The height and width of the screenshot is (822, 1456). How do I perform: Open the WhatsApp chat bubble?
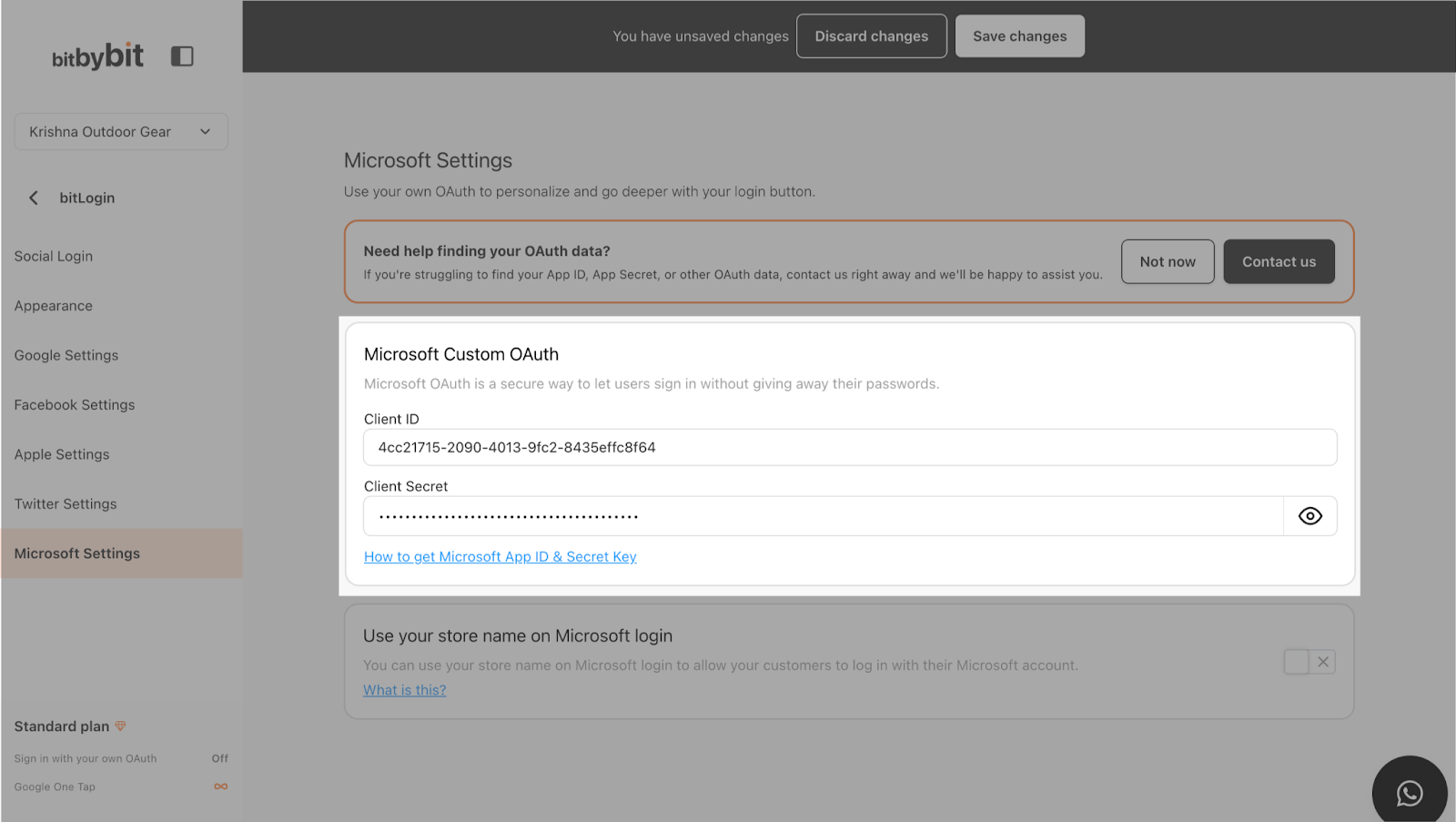tap(1410, 793)
